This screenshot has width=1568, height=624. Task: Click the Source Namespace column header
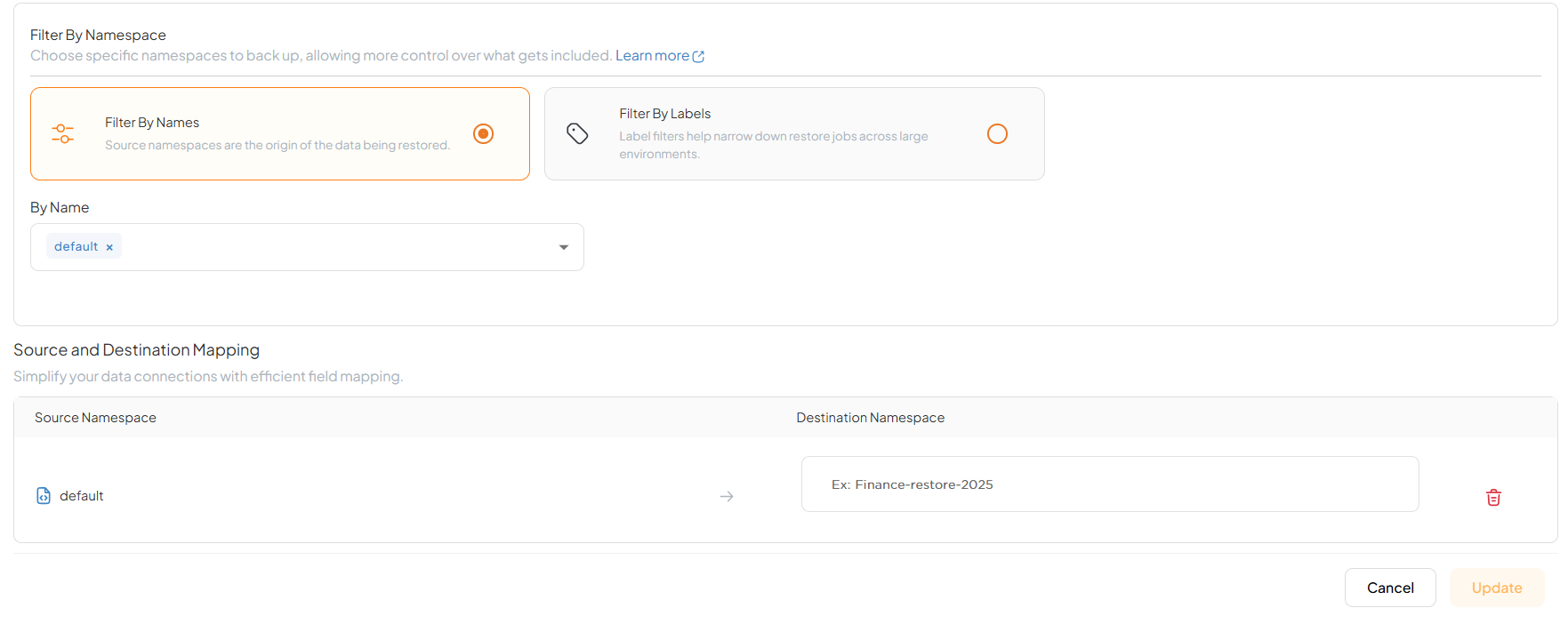point(95,418)
